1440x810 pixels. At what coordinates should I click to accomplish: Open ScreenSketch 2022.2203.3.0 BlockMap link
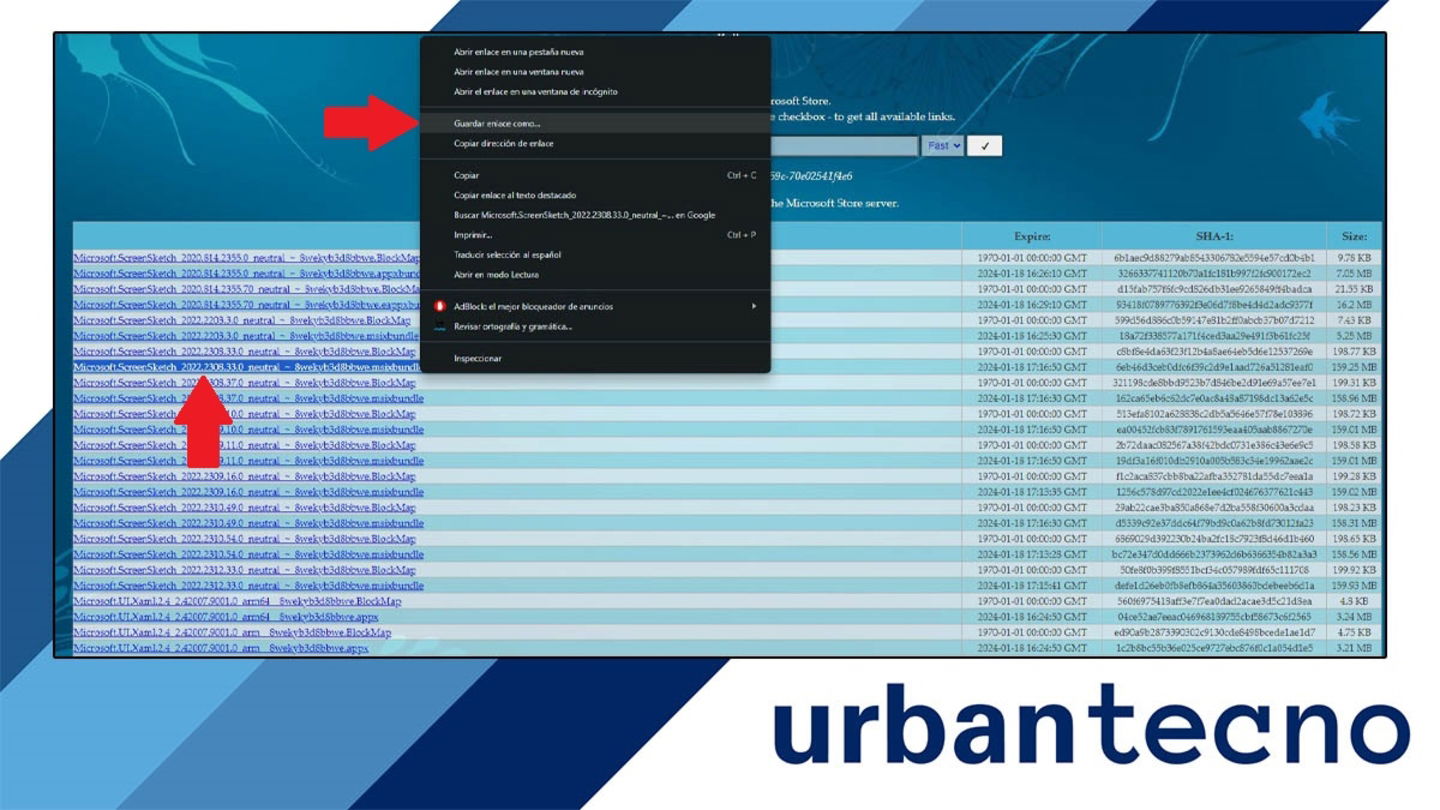(x=242, y=320)
